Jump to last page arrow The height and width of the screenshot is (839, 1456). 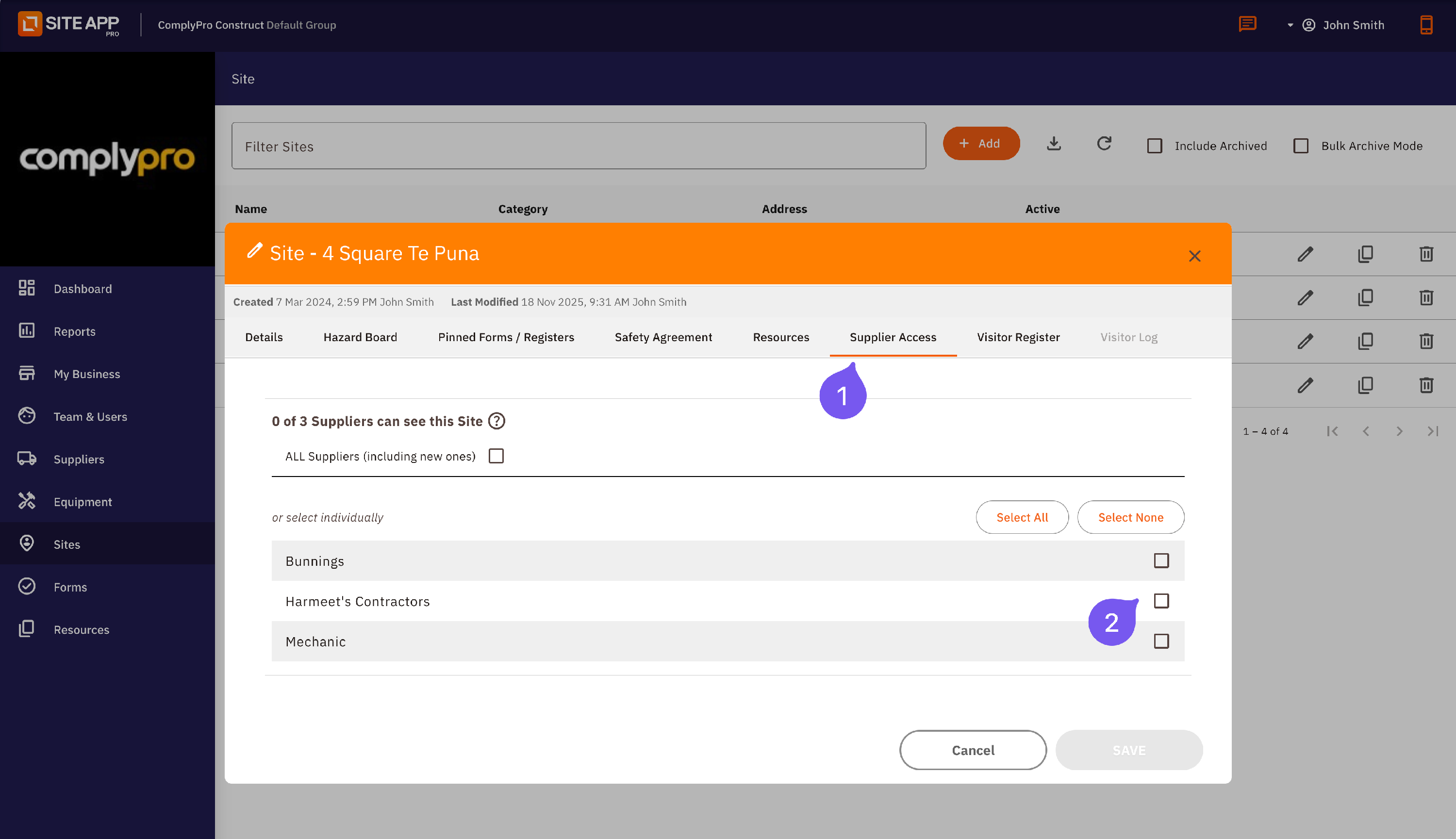click(x=1432, y=431)
